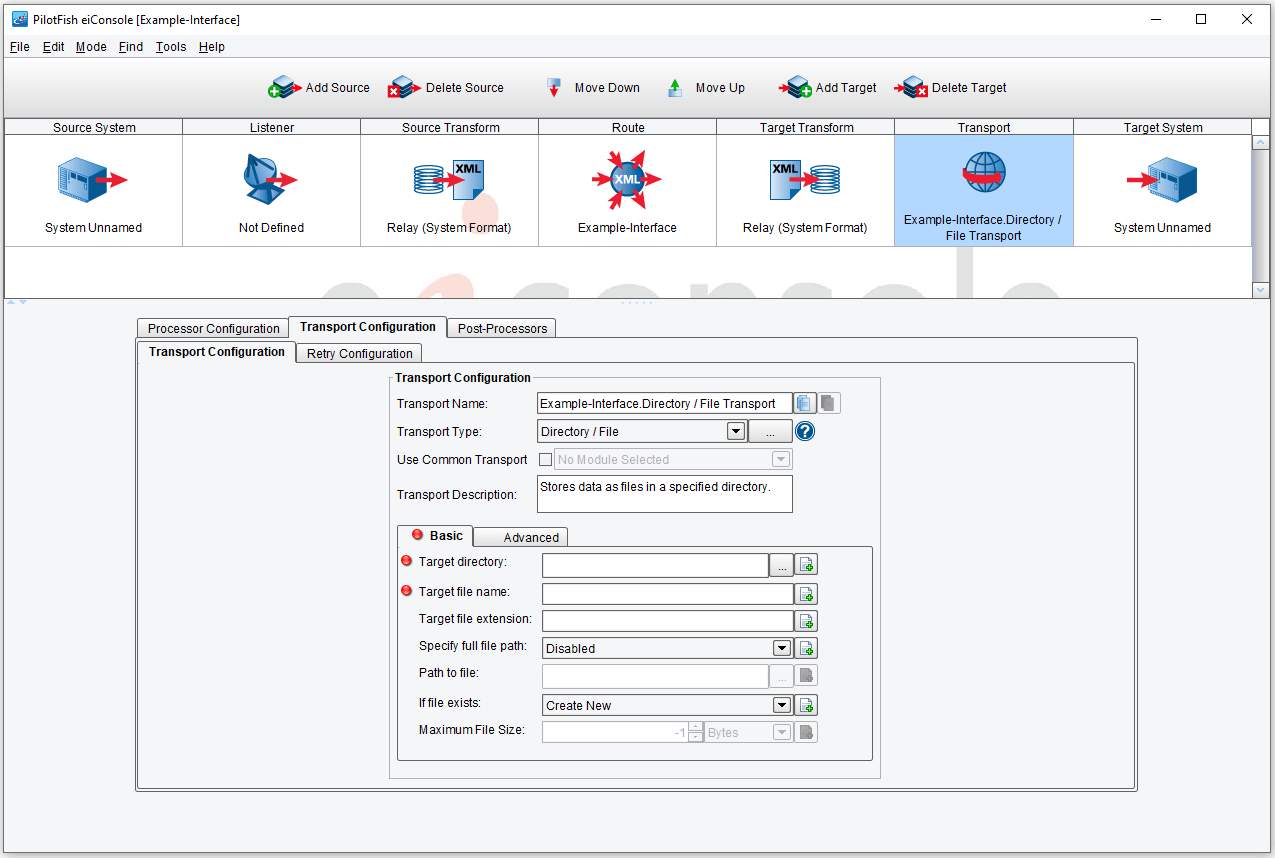Click ellipsis button next to Transport Type

pos(770,431)
